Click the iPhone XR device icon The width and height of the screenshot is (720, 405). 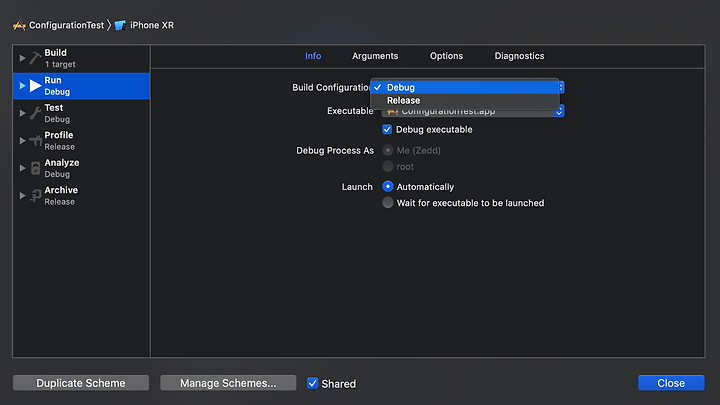pos(120,25)
